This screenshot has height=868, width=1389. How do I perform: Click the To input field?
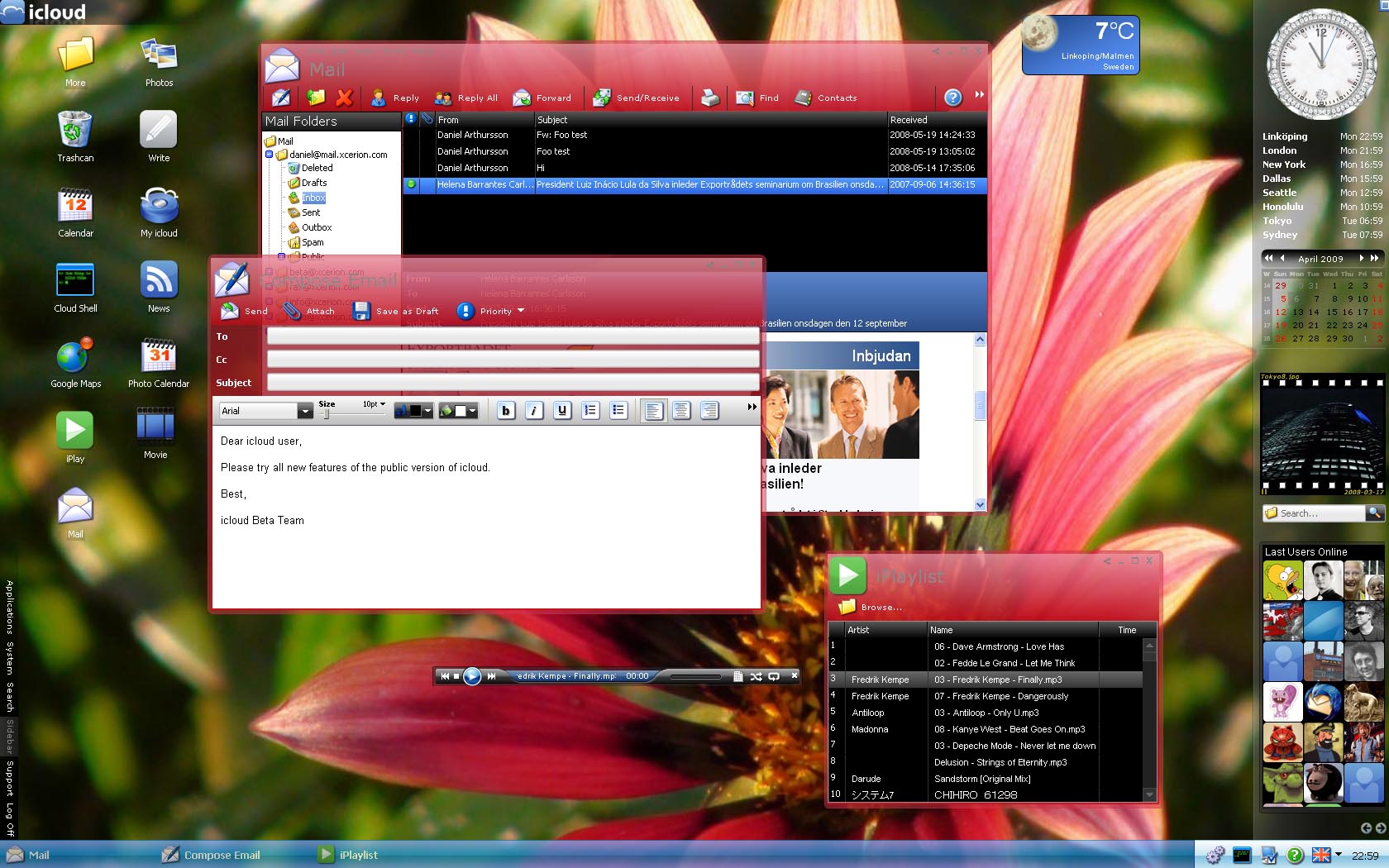pyautogui.click(x=513, y=336)
